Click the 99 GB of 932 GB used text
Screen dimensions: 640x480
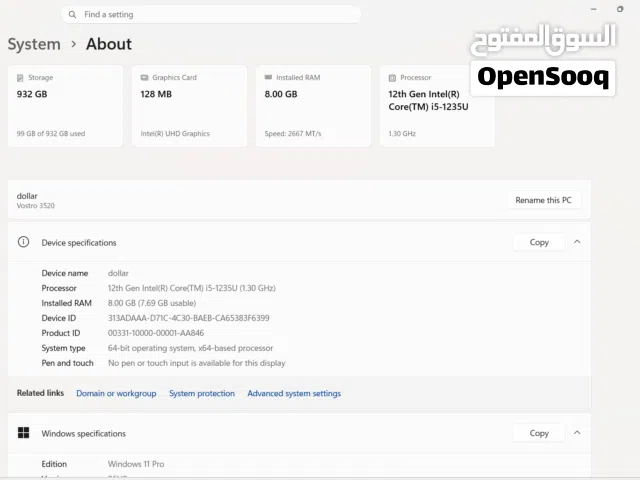(51, 133)
